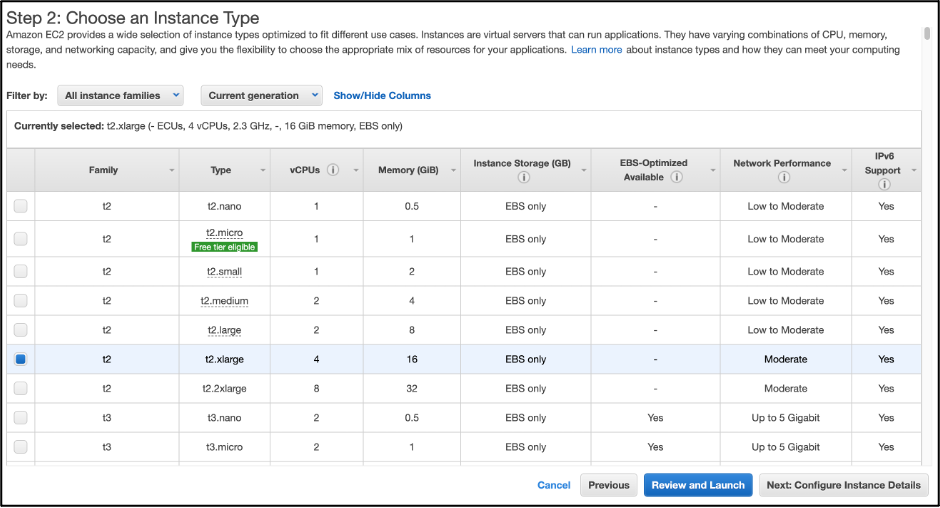
Task: Sort by the Family column arrow
Action: 171,170
